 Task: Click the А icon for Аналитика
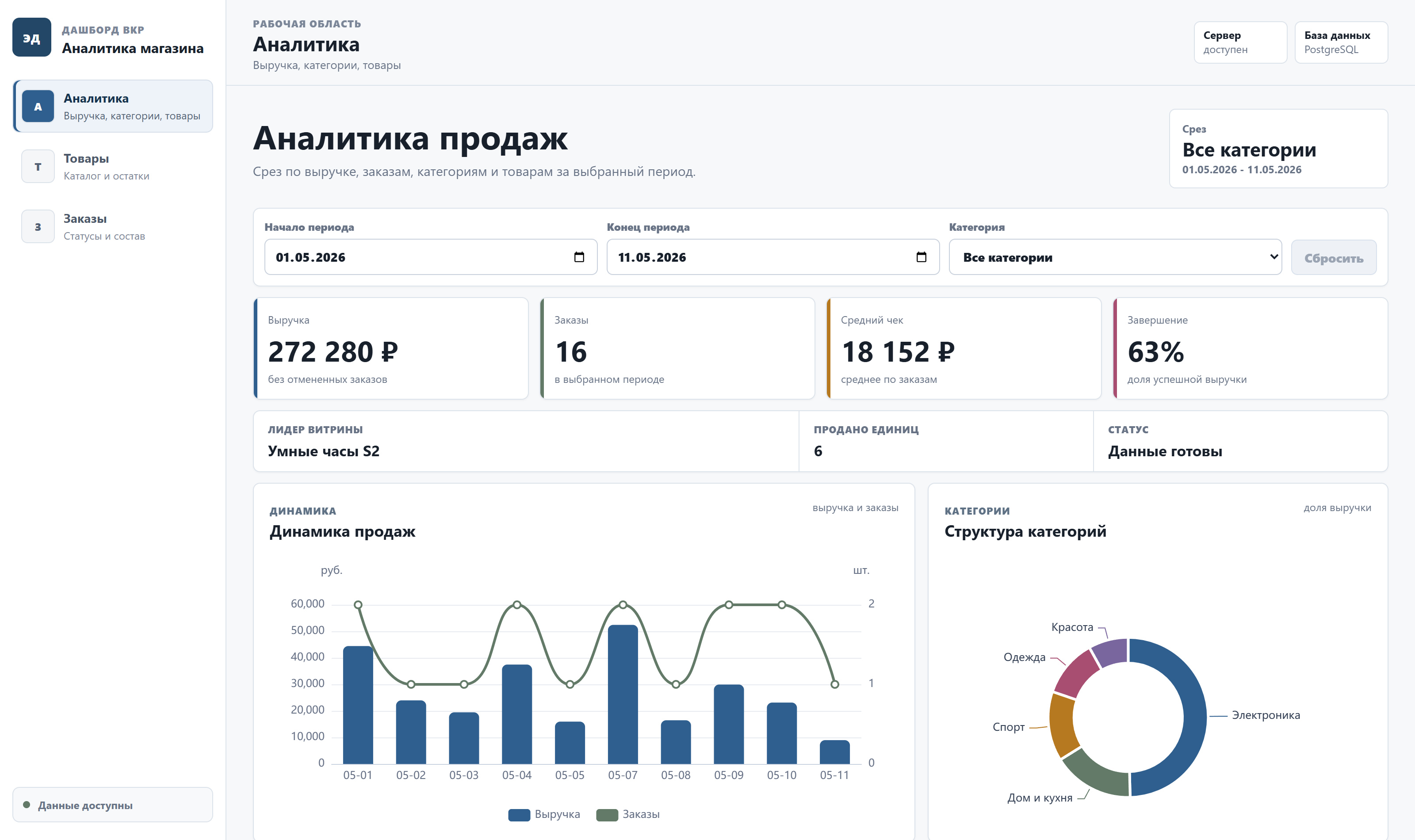tap(38, 107)
